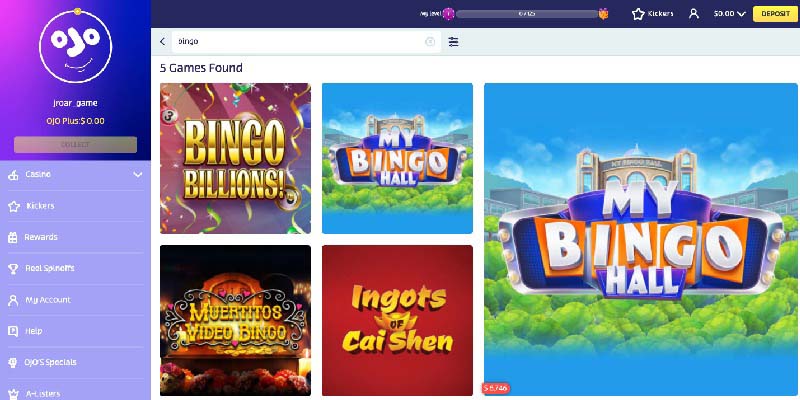
Task: Click the OJO's Specials icon
Action: pyautogui.click(x=13, y=362)
